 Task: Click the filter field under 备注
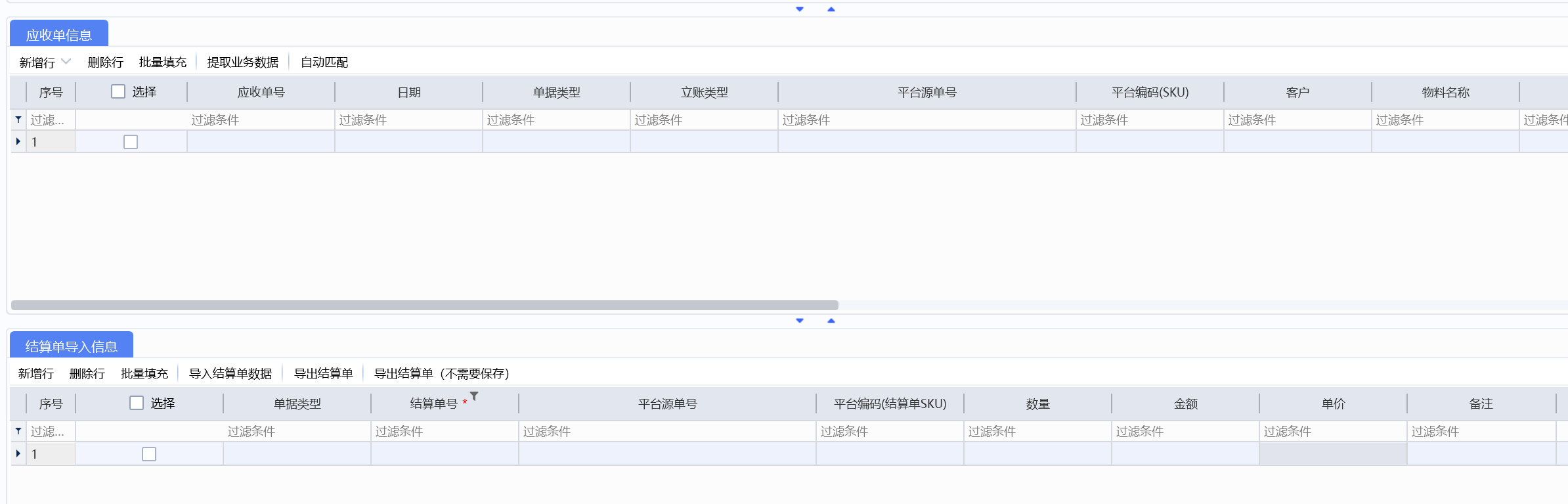(x=1481, y=431)
